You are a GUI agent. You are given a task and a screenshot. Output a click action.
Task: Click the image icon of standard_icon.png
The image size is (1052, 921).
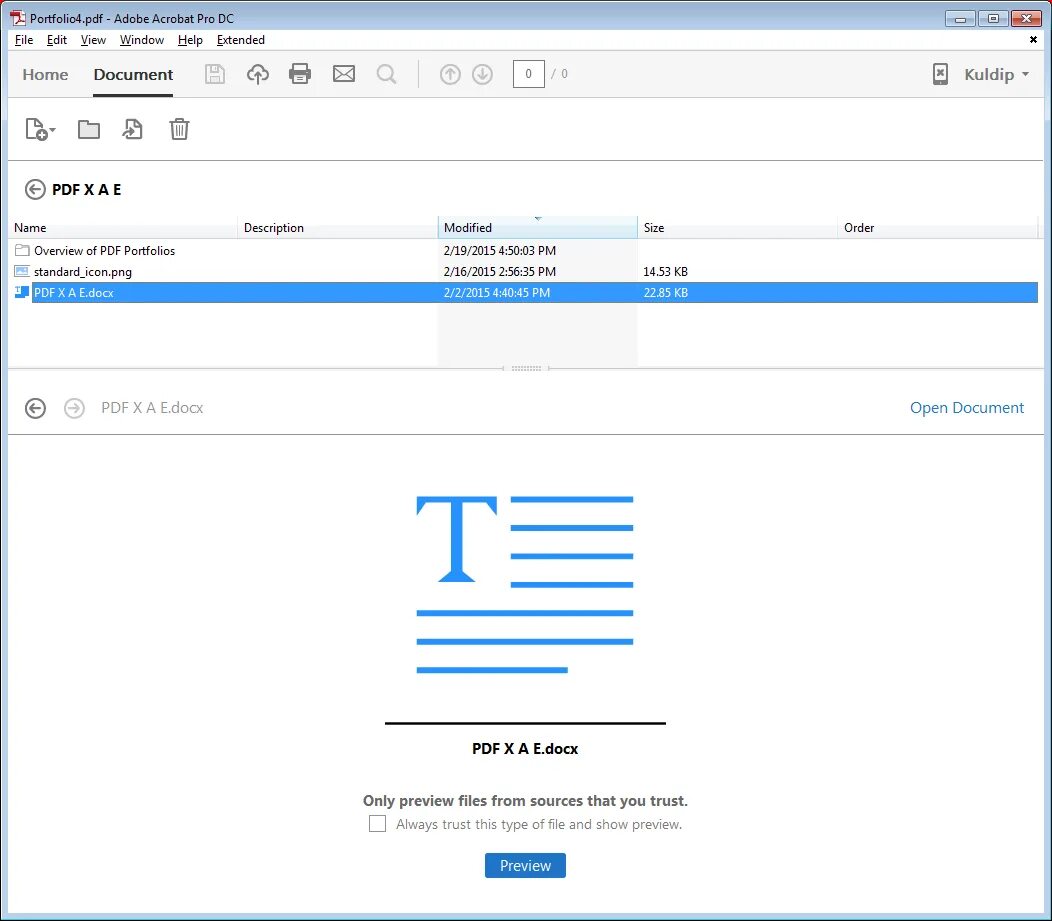coord(22,271)
